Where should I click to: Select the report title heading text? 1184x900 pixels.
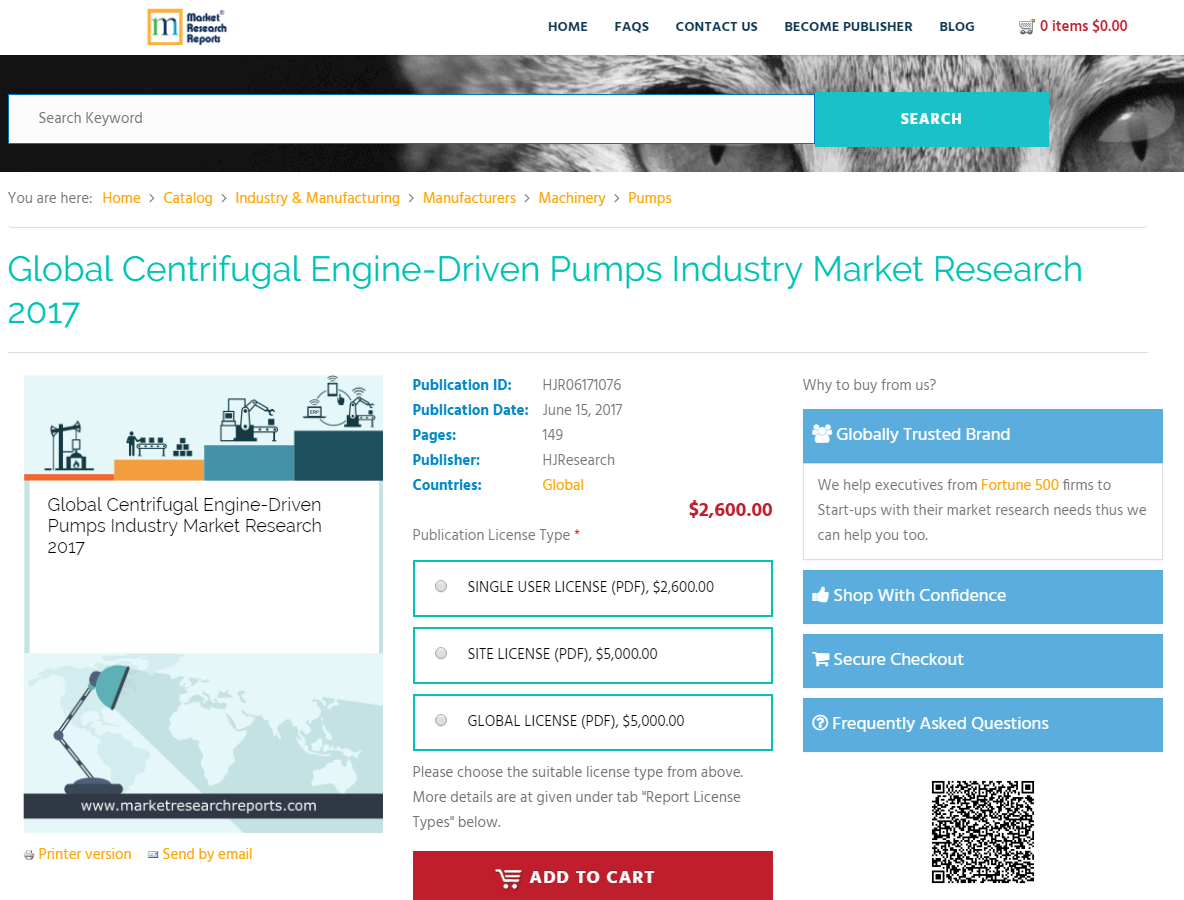[x=544, y=291]
